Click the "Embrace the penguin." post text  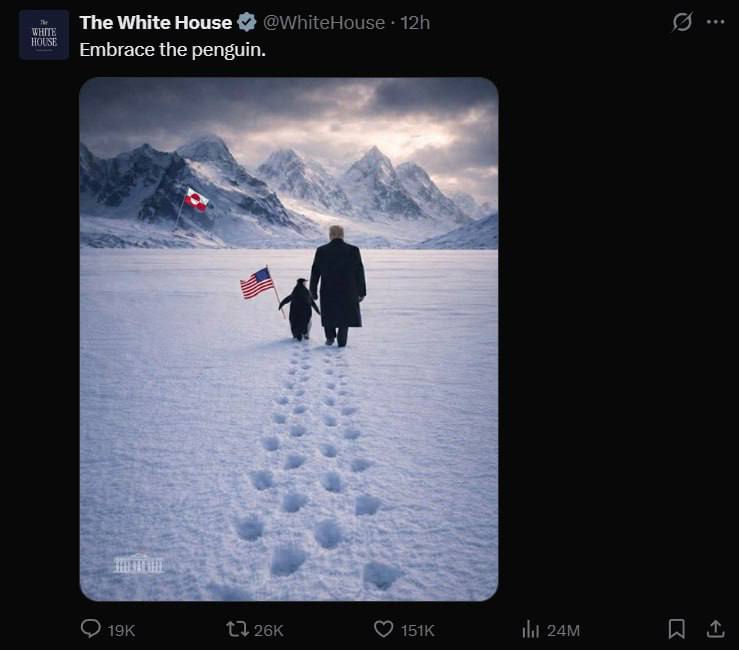[x=172, y=49]
